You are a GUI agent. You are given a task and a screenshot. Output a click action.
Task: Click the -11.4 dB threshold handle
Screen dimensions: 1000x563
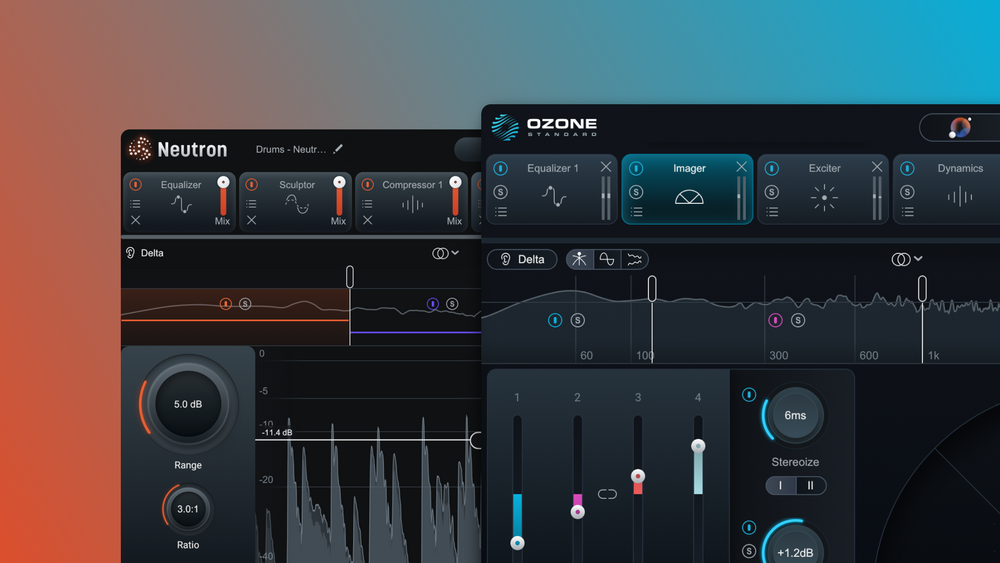point(476,440)
